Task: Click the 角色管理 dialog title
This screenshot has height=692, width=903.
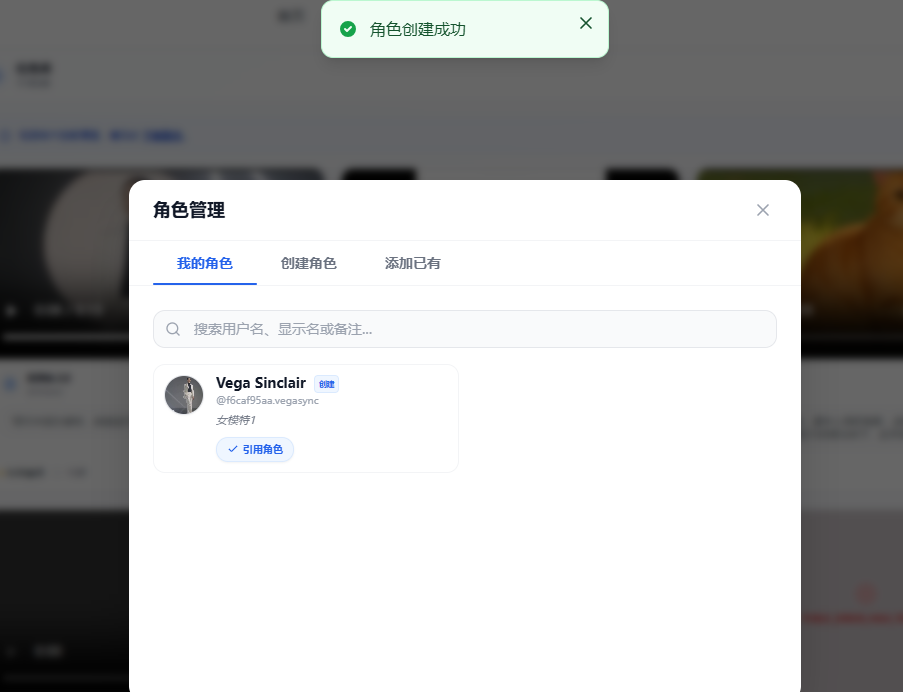Action: coord(189,210)
